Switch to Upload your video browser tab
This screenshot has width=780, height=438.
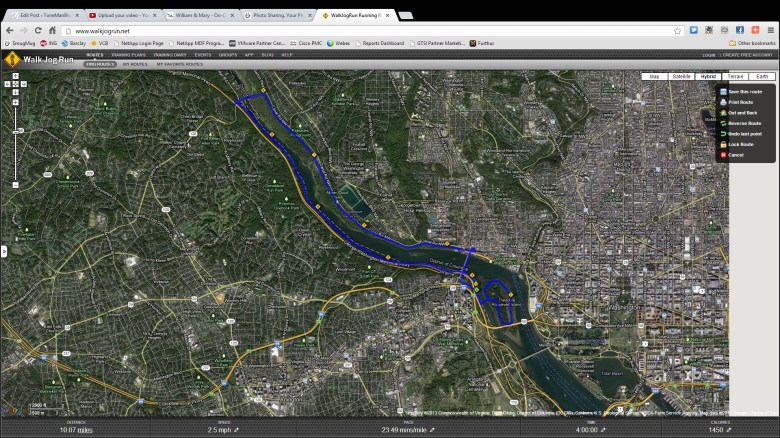tap(123, 15)
